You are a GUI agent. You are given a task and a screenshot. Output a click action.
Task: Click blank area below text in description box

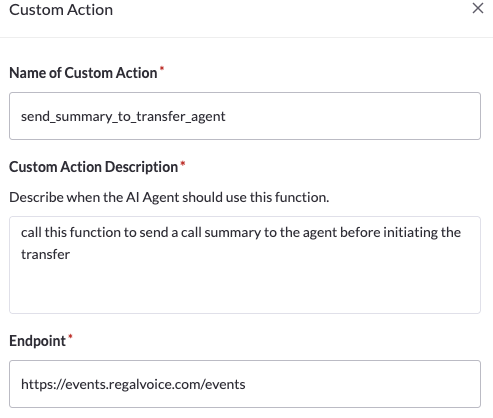[245, 288]
